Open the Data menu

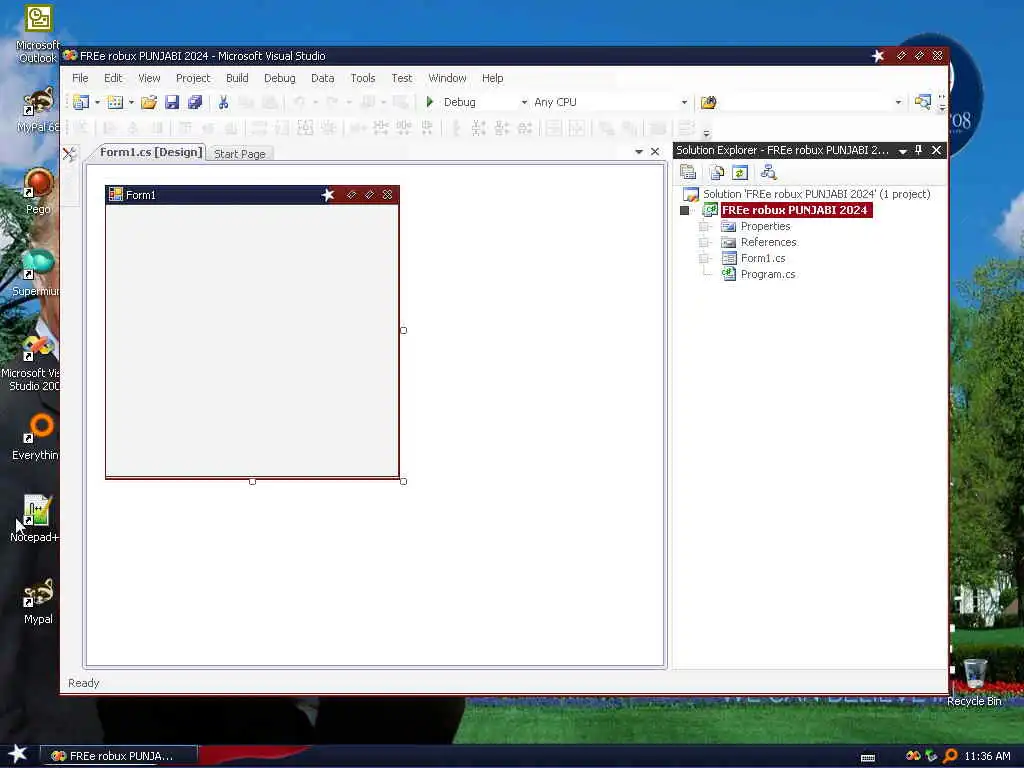323,78
